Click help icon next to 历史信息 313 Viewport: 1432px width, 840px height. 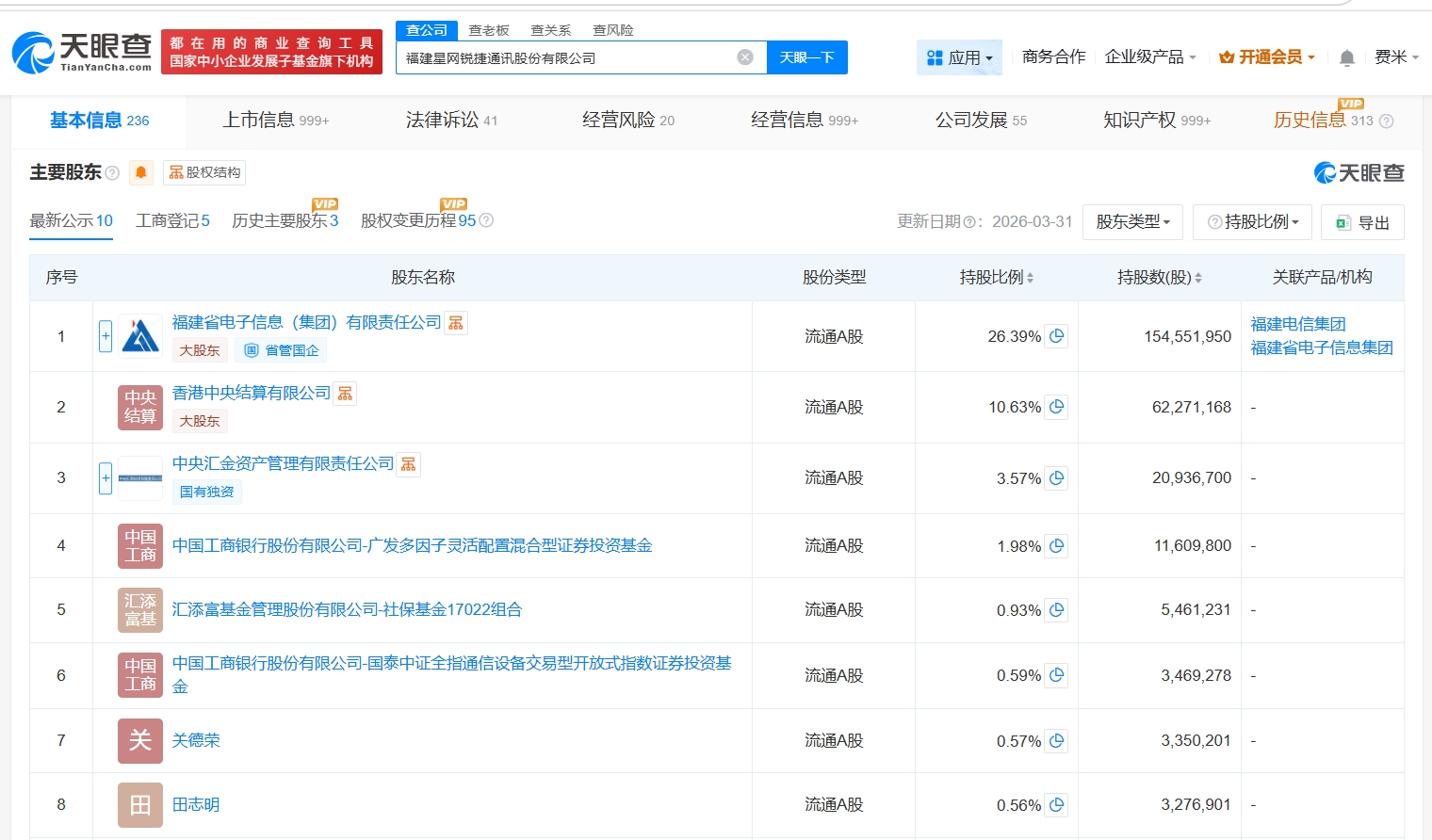(x=1386, y=121)
